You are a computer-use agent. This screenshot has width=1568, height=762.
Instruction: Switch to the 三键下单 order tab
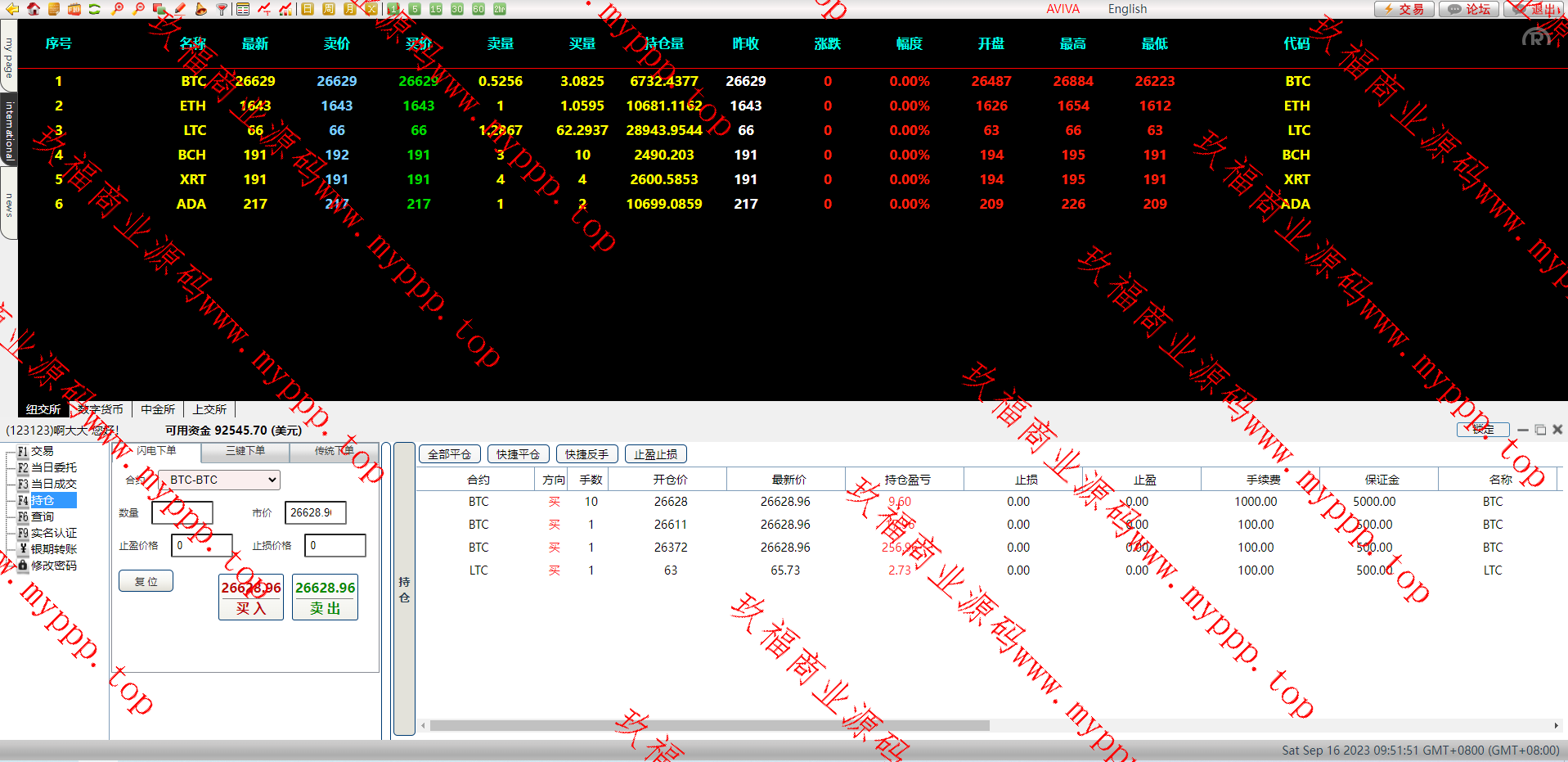[245, 451]
